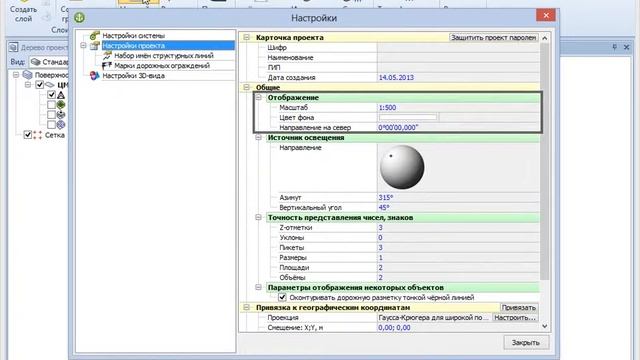Click the Проекция value Гаусса-Крюгера
The height and width of the screenshot is (360, 640).
(433, 318)
